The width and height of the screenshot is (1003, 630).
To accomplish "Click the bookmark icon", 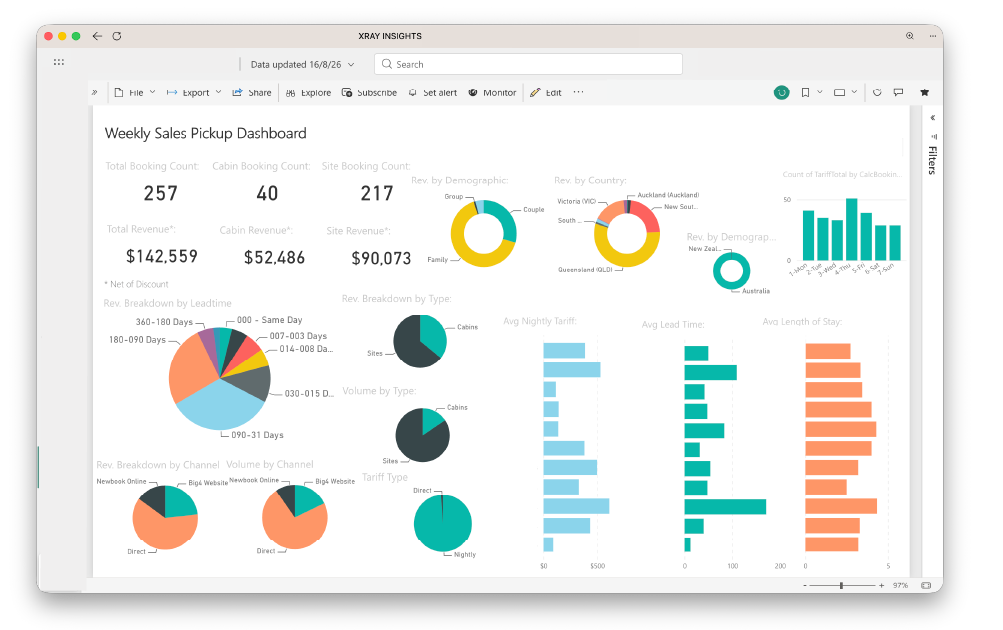I will [805, 92].
